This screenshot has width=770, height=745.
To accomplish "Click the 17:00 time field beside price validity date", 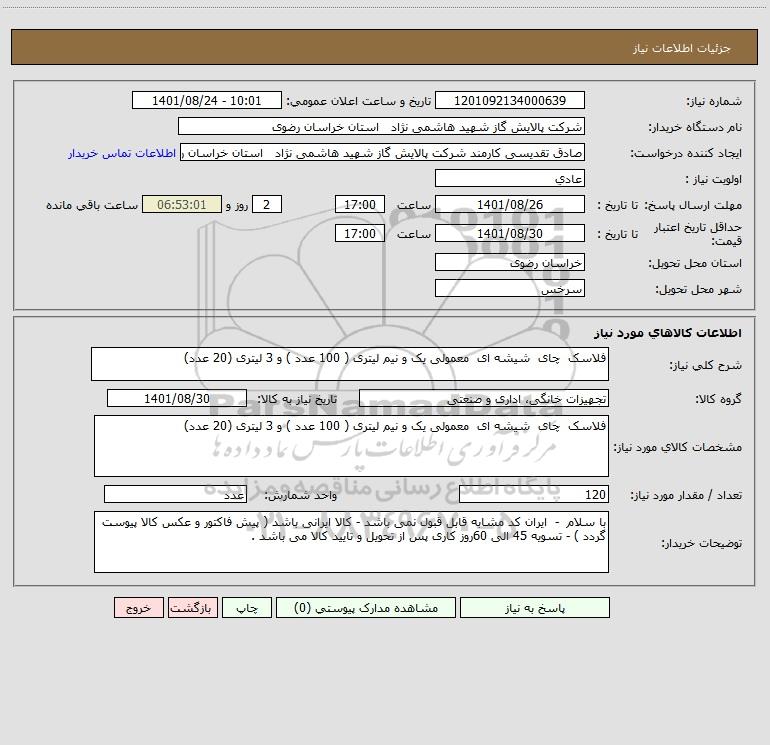I will (359, 233).
